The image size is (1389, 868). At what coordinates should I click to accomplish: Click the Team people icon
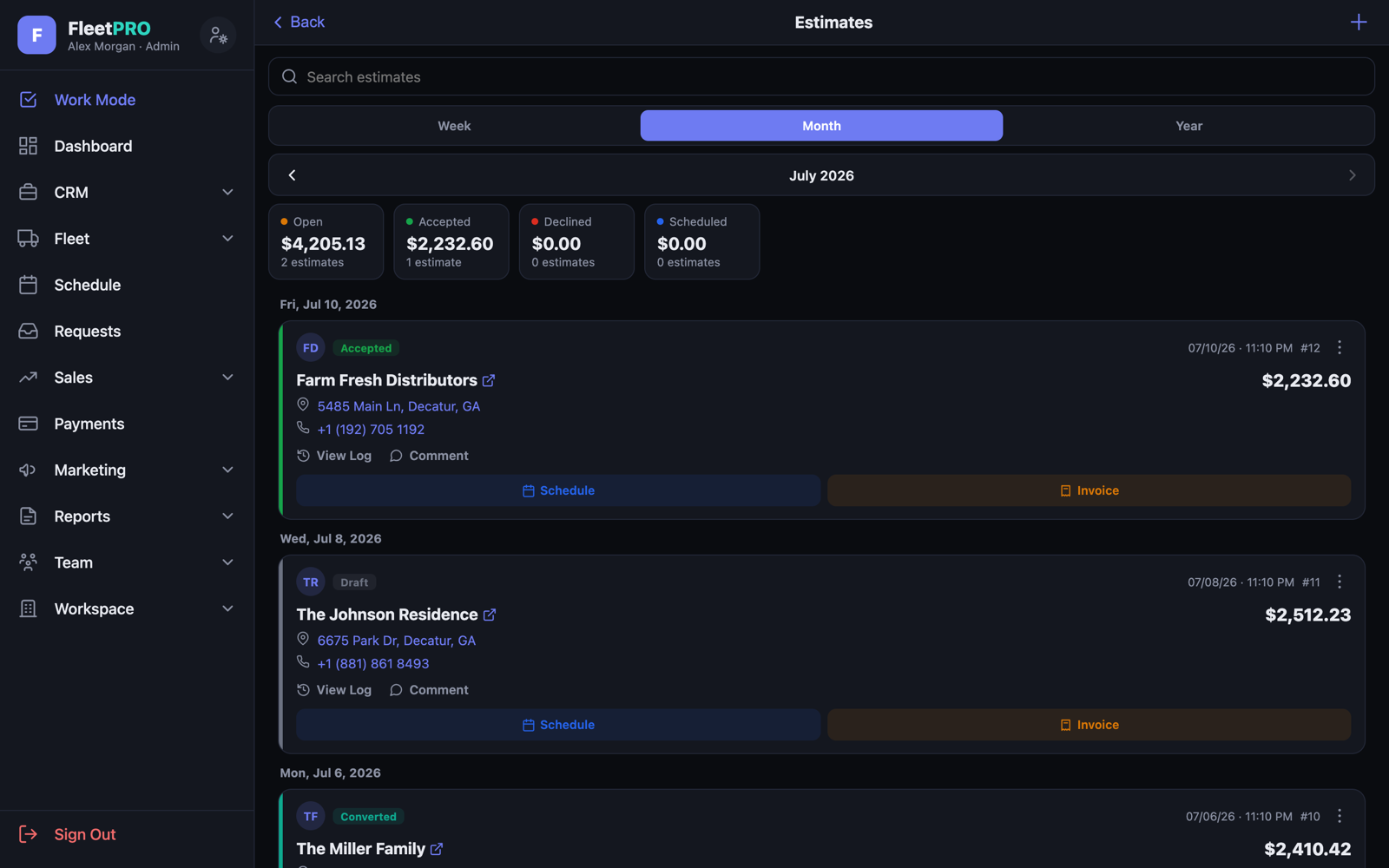[x=28, y=562]
